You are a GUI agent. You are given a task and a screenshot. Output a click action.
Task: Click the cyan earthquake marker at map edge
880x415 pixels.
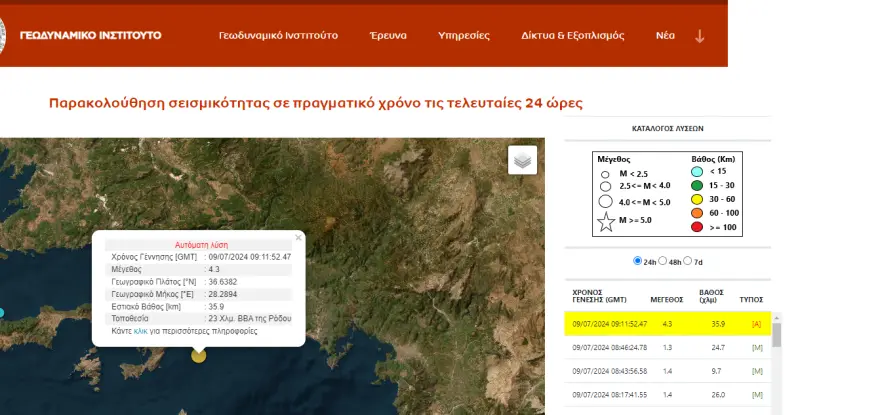[x=2, y=313]
